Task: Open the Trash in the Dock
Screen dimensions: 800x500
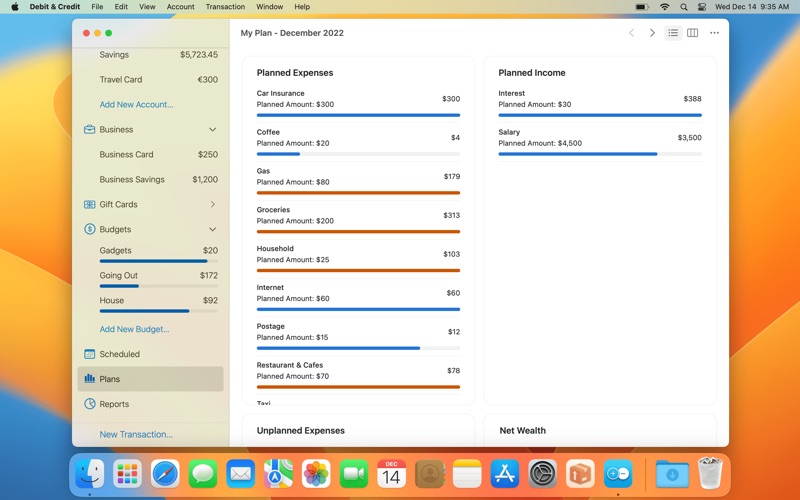Action: click(x=710, y=473)
